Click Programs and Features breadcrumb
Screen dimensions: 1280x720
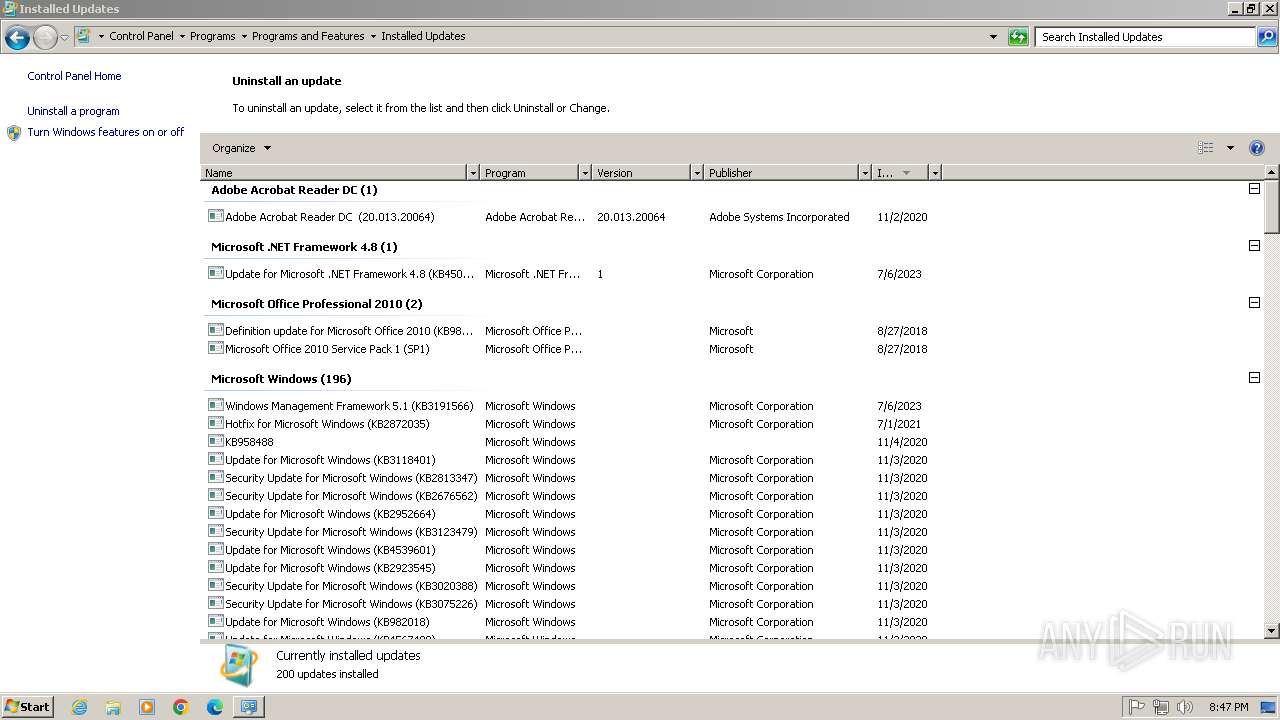pos(308,36)
